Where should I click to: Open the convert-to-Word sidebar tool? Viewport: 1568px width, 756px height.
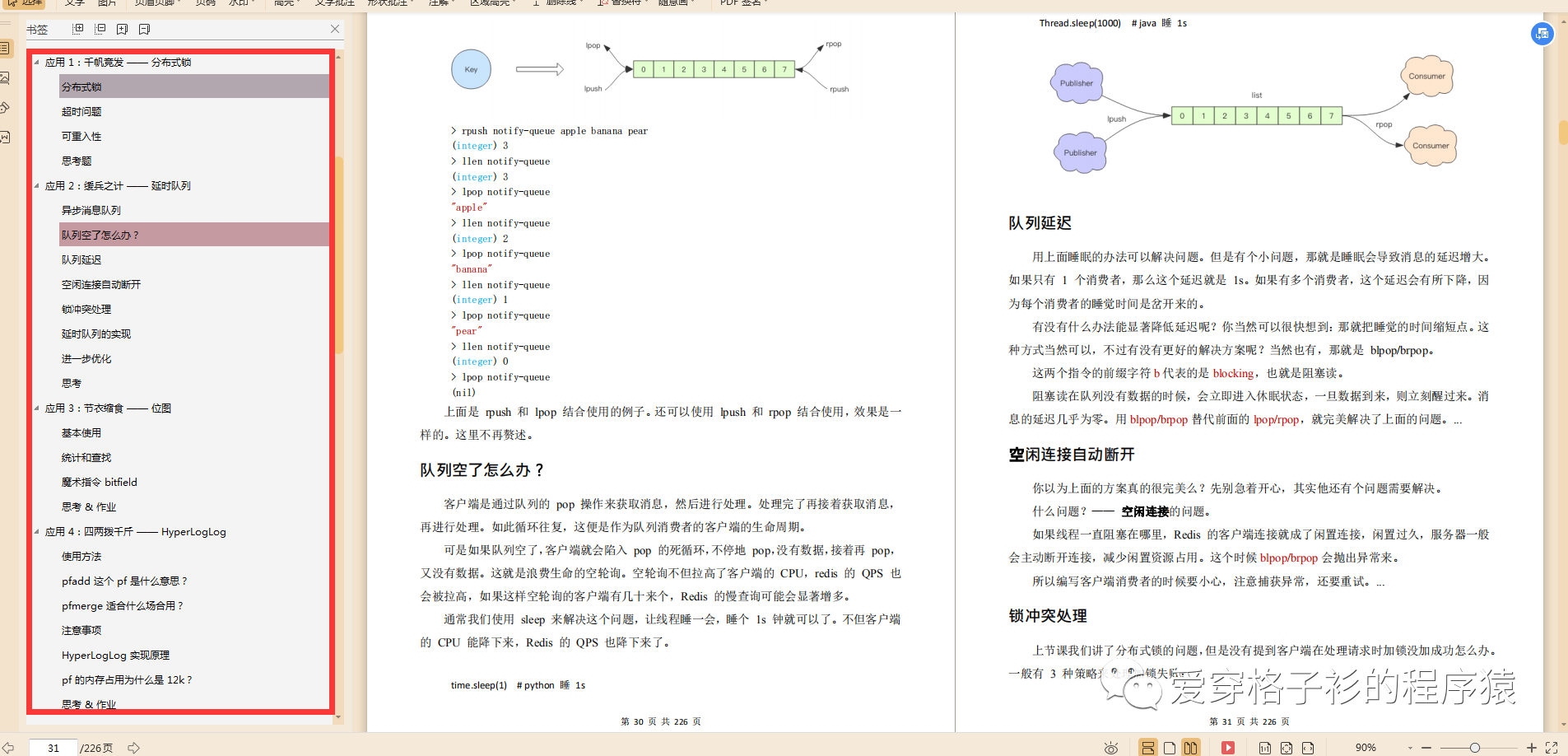pyautogui.click(x=5, y=137)
